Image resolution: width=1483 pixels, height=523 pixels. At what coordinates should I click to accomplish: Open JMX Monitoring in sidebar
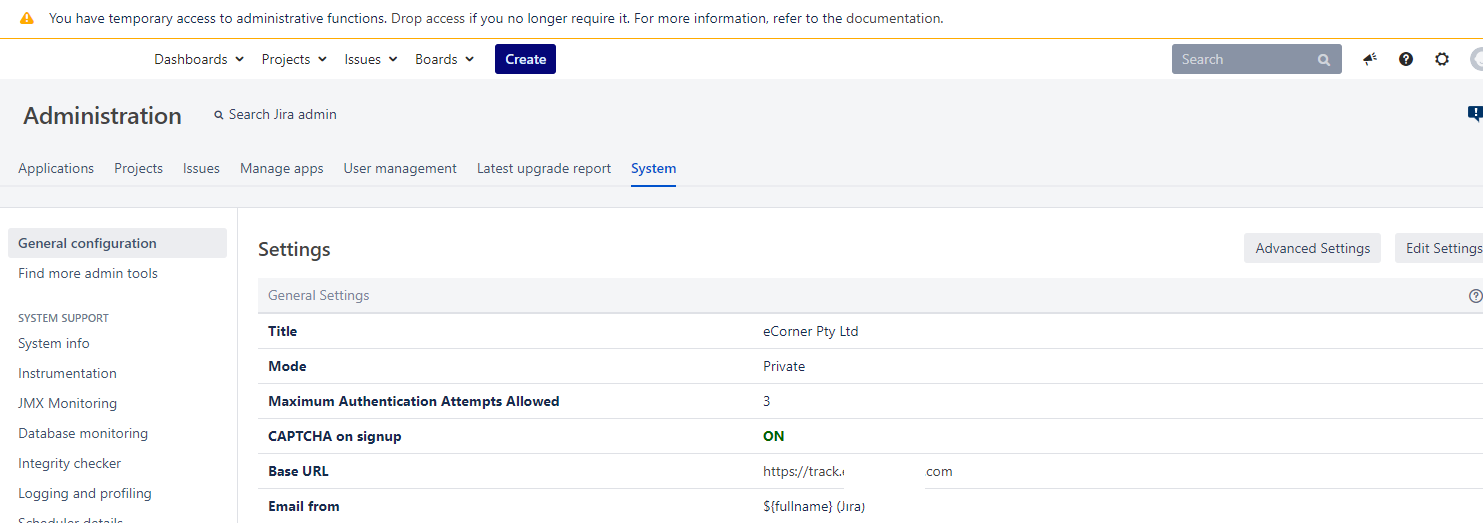click(67, 403)
